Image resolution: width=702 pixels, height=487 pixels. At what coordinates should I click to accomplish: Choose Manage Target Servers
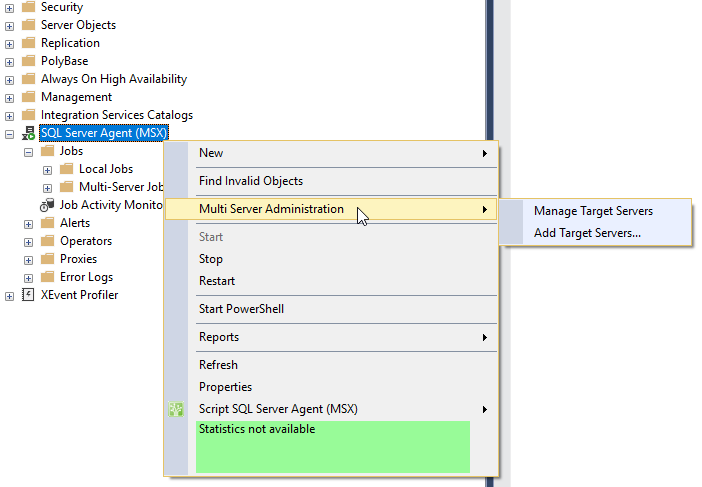click(x=593, y=211)
